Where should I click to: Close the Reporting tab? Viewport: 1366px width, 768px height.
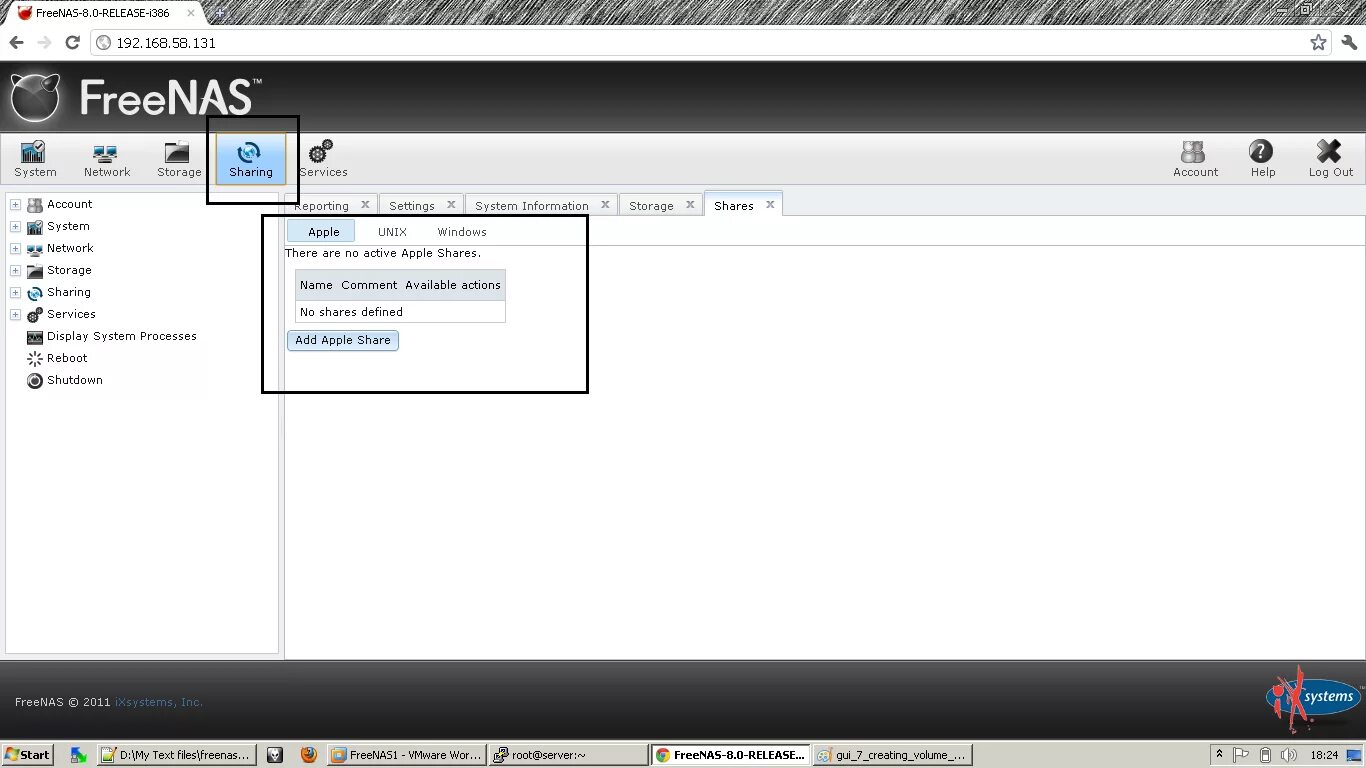coord(365,204)
